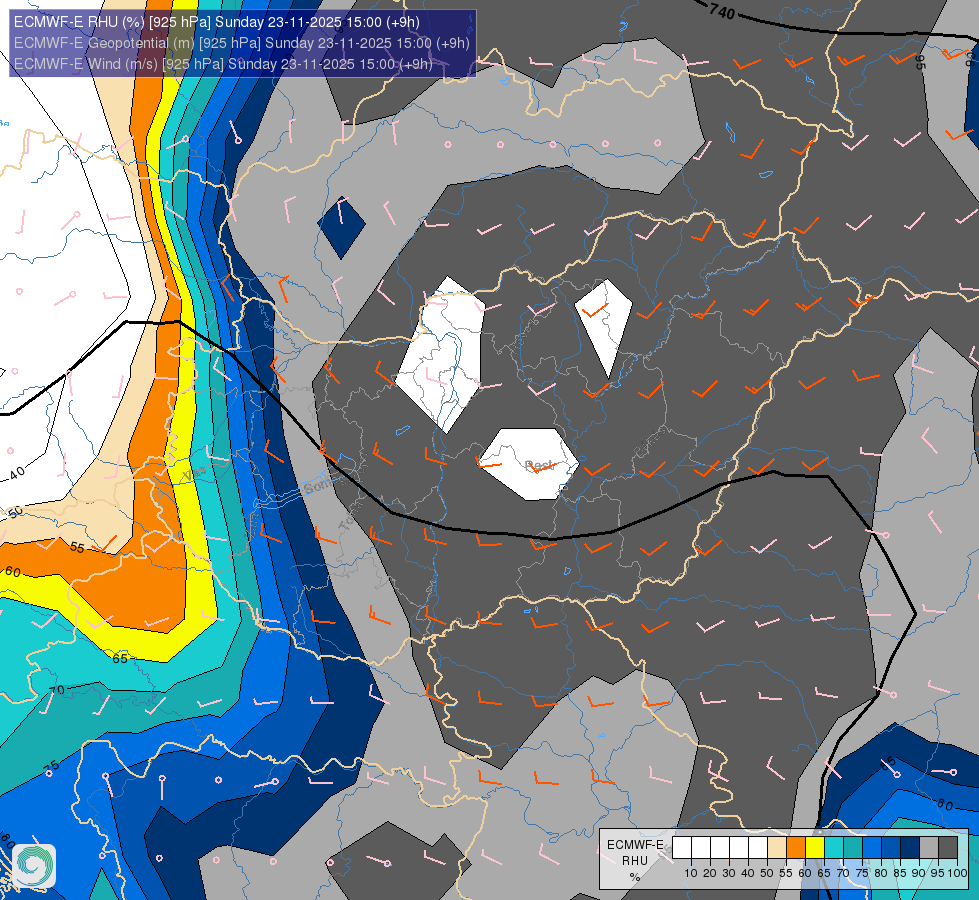979x900 pixels.
Task: Click the dark gray 95-100 legend swatch
Action: coord(948,848)
